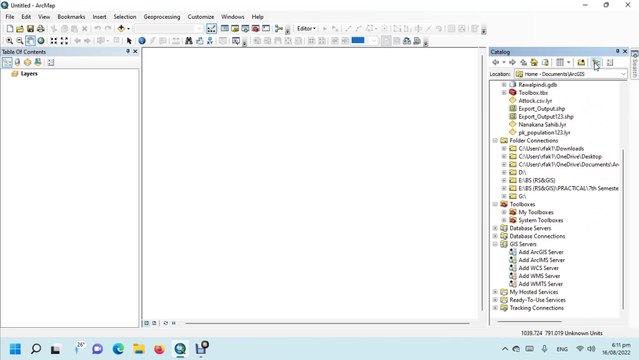Click the blue color swatch on toolbar
This screenshot has width=639, height=360.
tap(358, 40)
